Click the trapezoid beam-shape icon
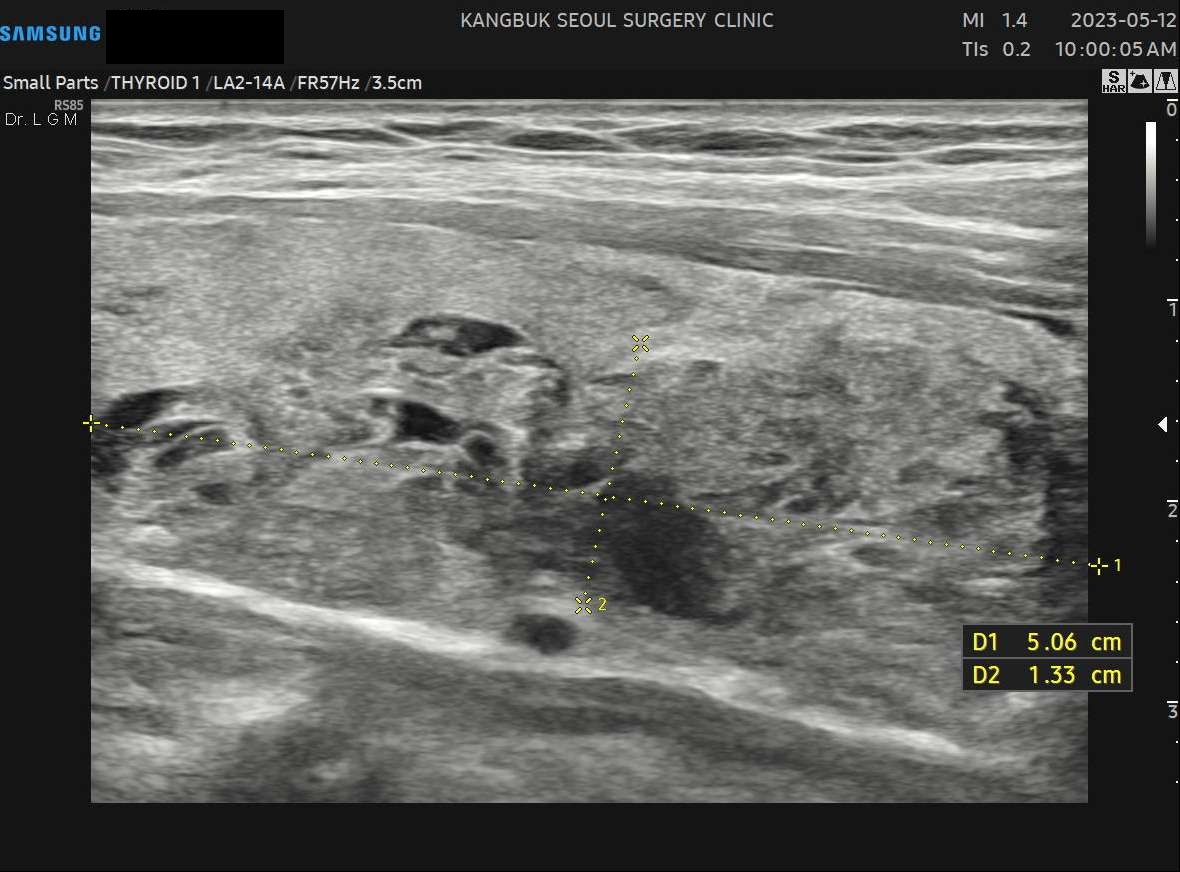1180x872 pixels. click(1166, 81)
